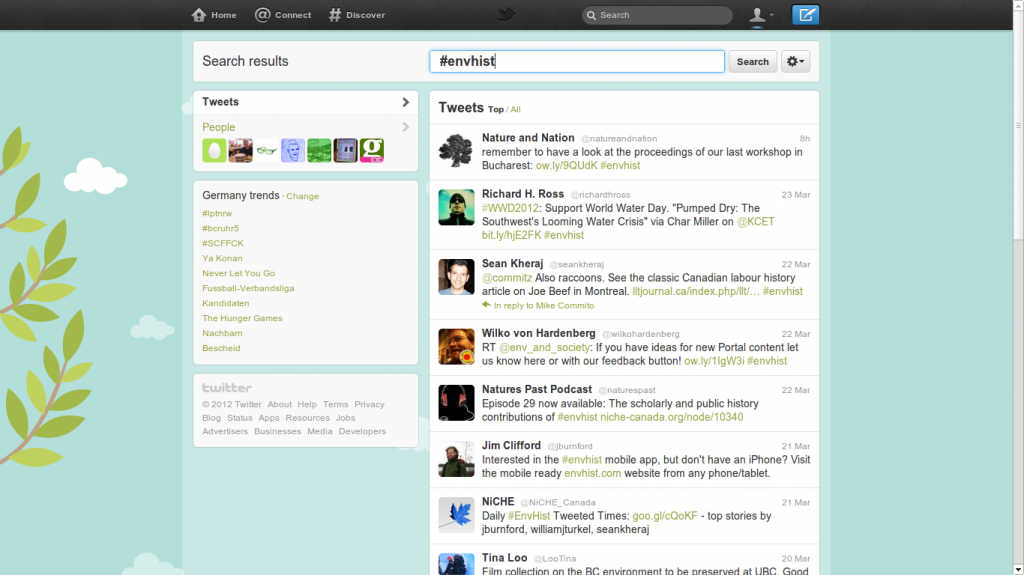Select the Tweets sidebar tab
This screenshot has height=575, width=1024.
click(306, 102)
